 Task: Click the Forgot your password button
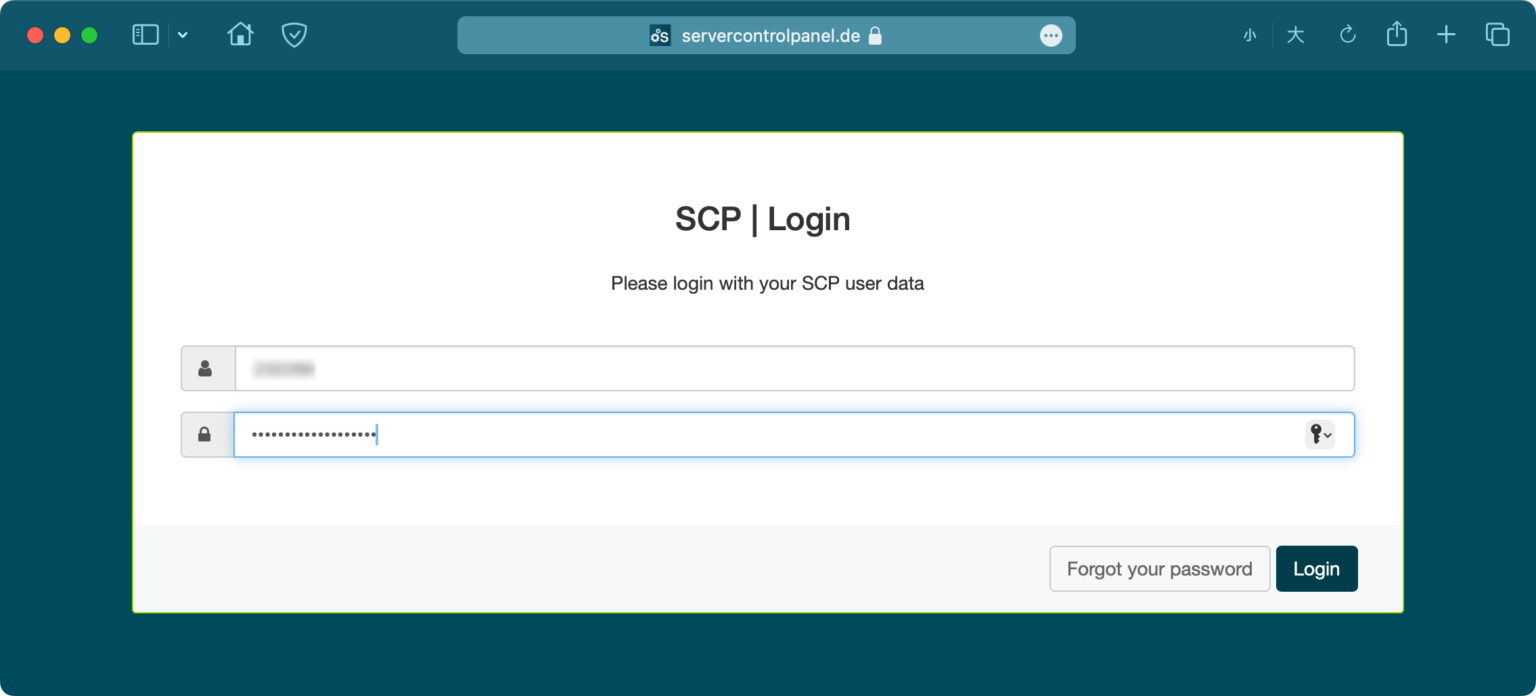[1159, 569]
